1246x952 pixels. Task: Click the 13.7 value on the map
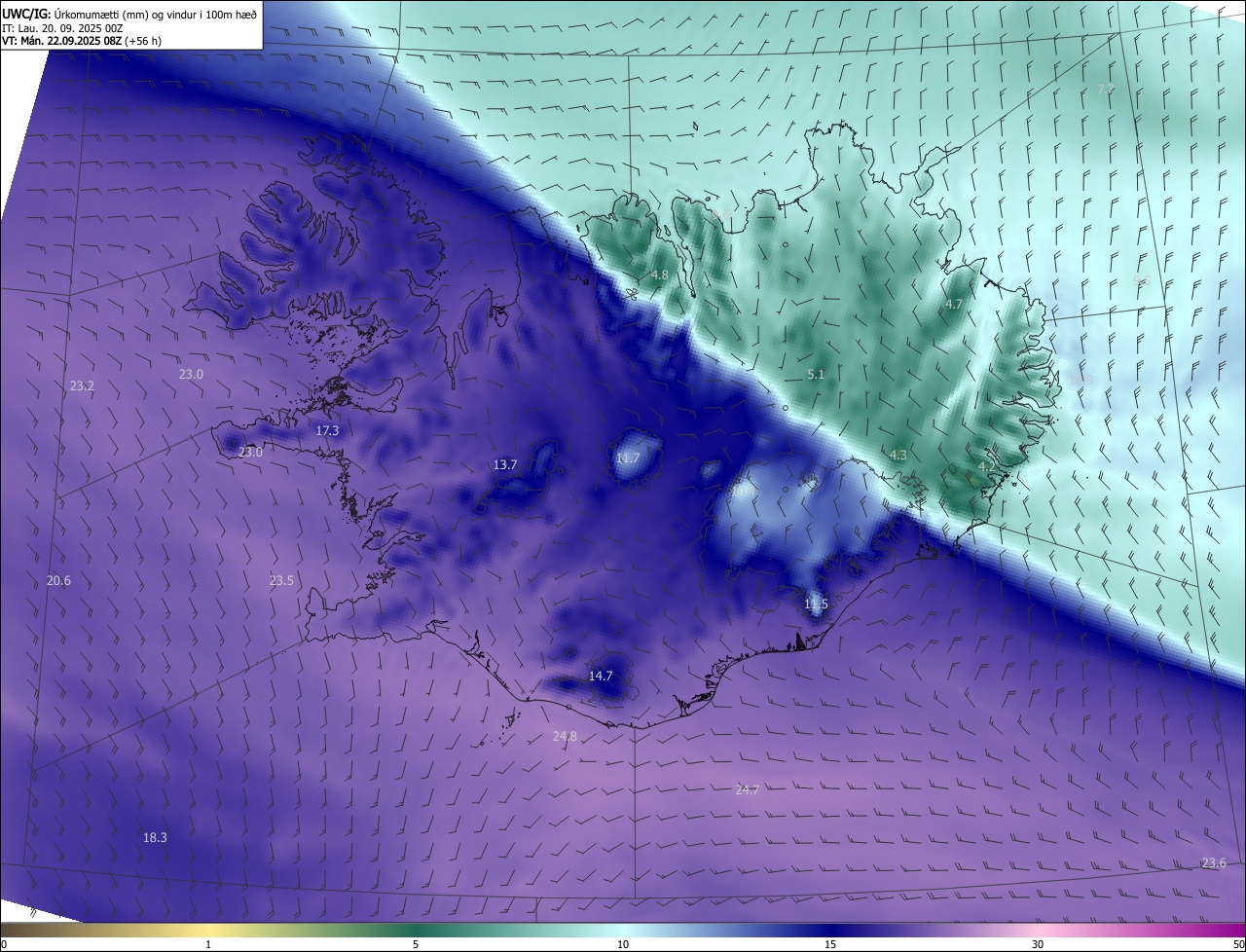(x=505, y=464)
